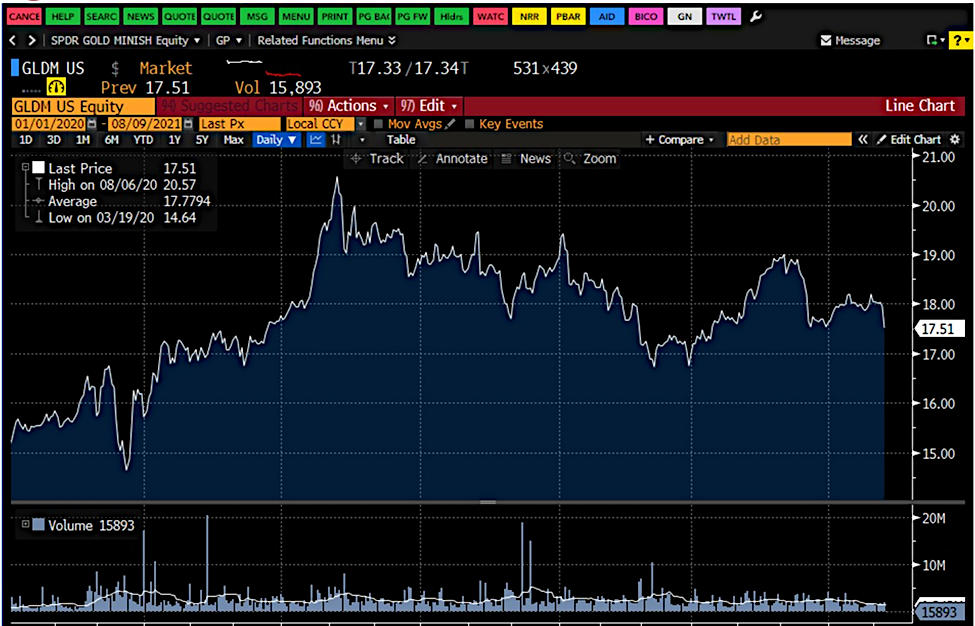Click the yellow gauge icon under ticker
The image size is (975, 626).
coord(57,86)
